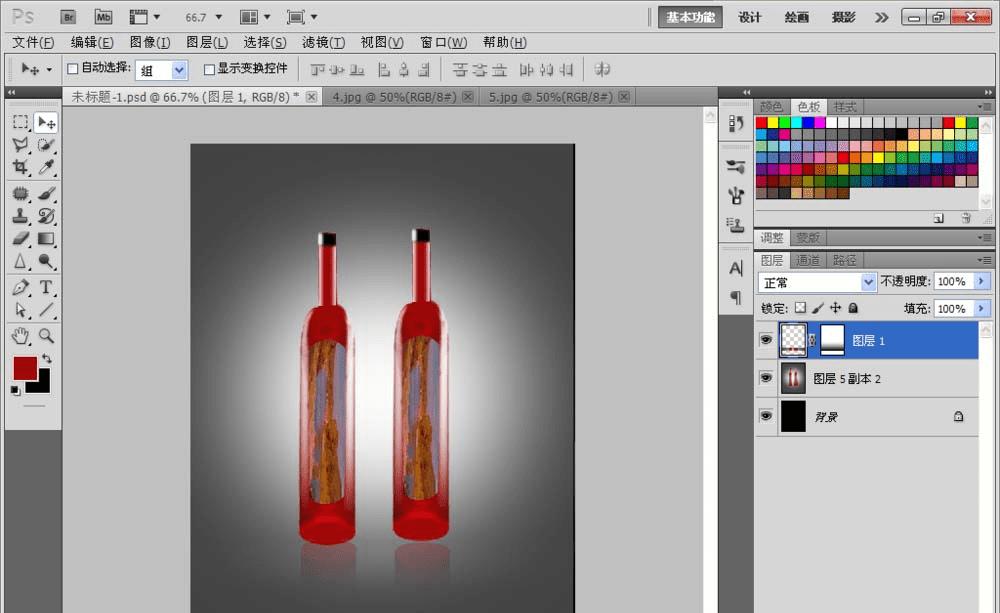Select the Pen tool
This screenshot has height=613, width=1000.
[x=20, y=288]
